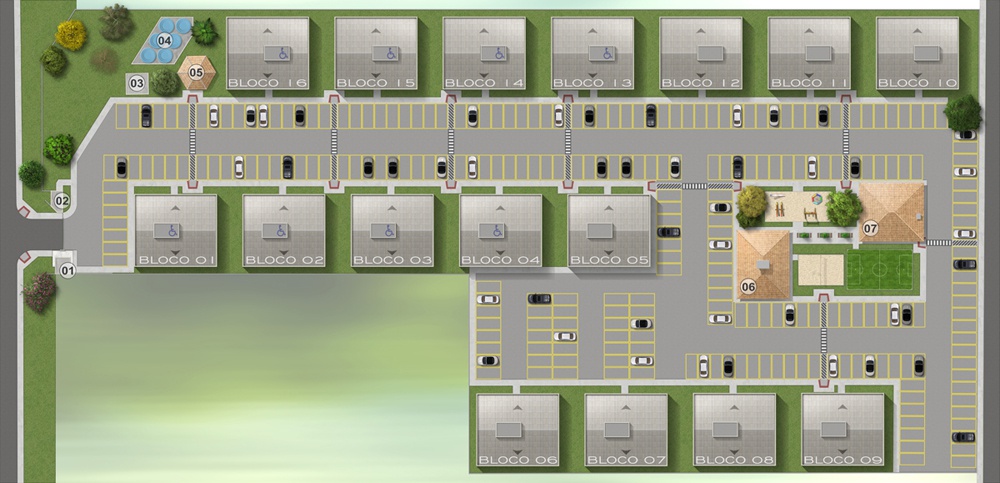
Task: Select the number 07 building marker
Action: [x=871, y=229]
